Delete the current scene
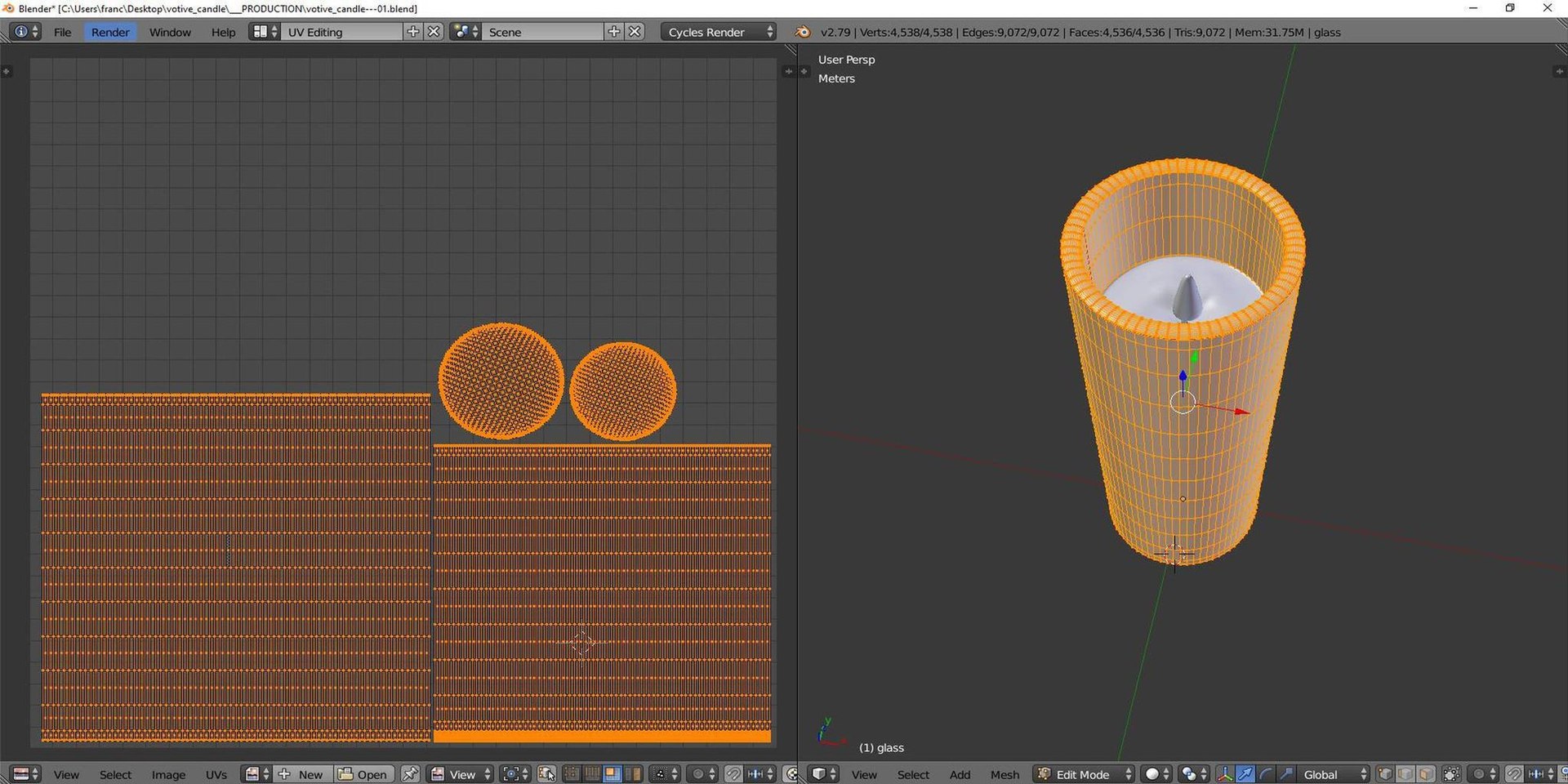Viewport: 1568px width, 784px height. [x=635, y=32]
